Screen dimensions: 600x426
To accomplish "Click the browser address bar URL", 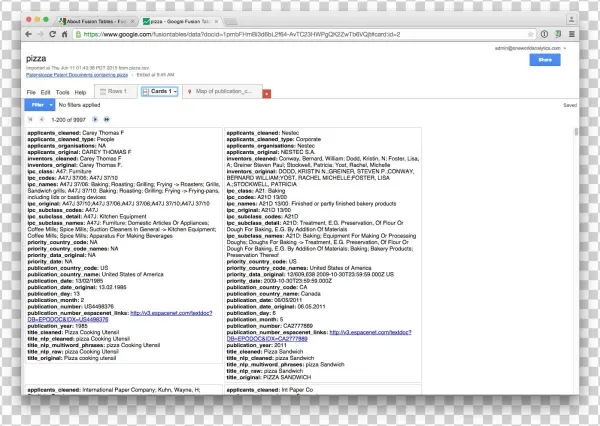I will click(x=242, y=34).
